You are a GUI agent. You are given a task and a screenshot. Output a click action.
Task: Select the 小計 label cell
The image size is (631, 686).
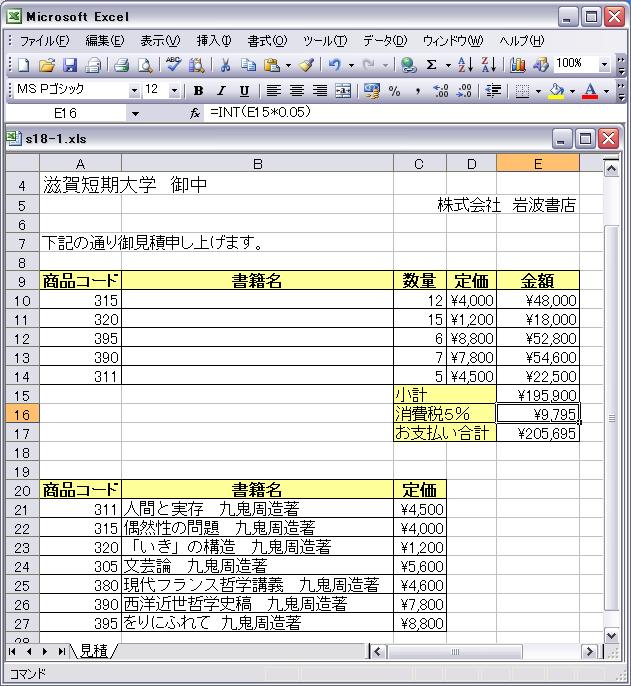(445, 395)
